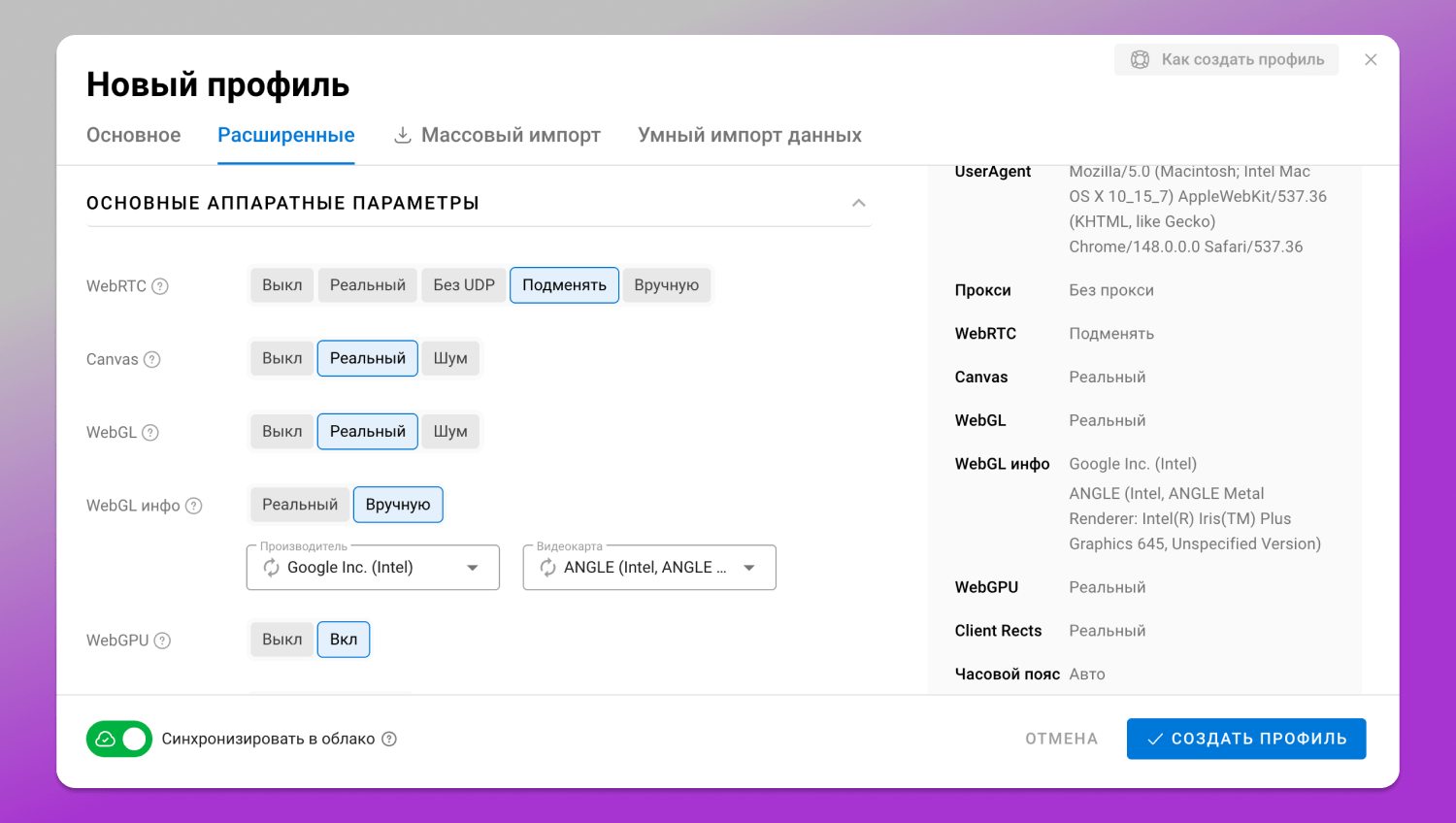Close the Новый профиль dialog
1456x823 pixels.
1371,59
